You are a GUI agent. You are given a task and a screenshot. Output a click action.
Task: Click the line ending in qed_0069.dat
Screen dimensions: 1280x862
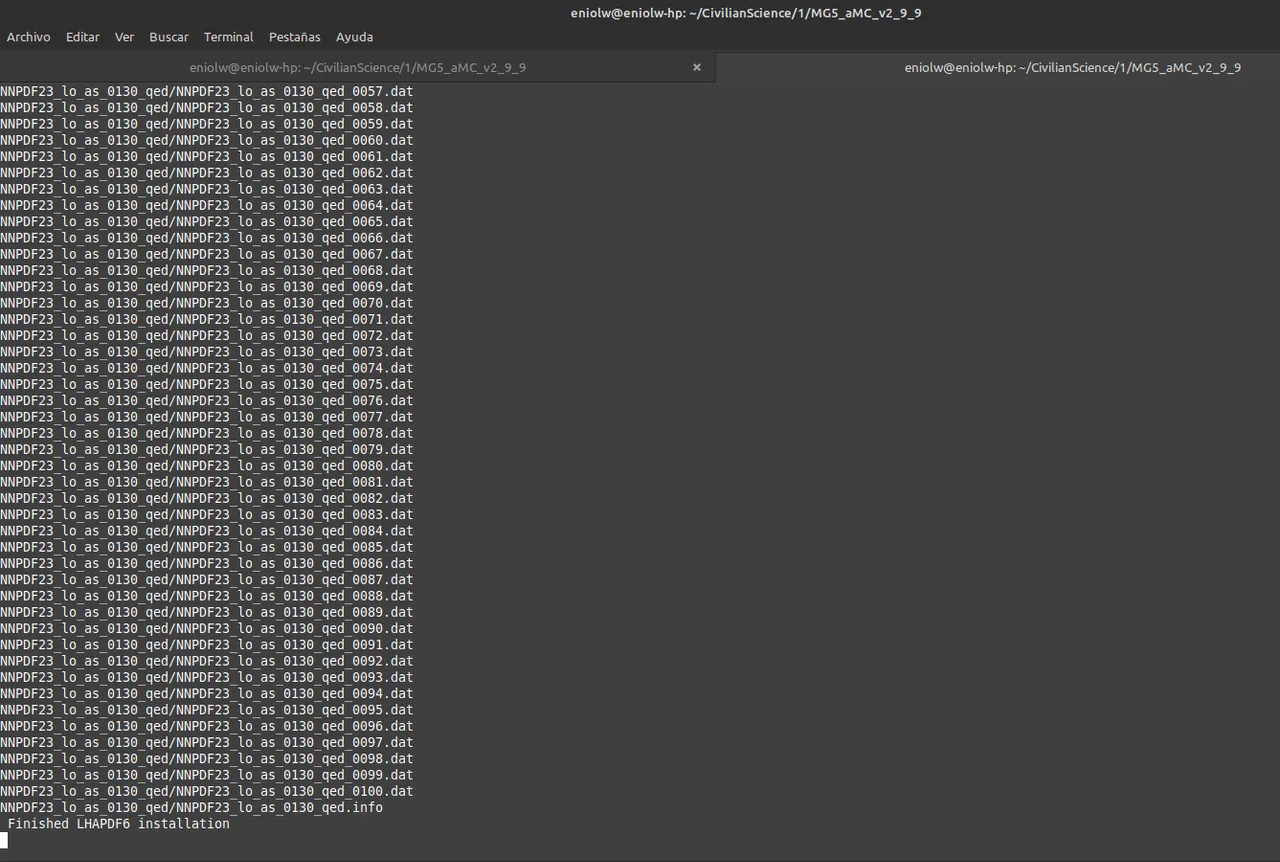pyautogui.click(x=206, y=286)
